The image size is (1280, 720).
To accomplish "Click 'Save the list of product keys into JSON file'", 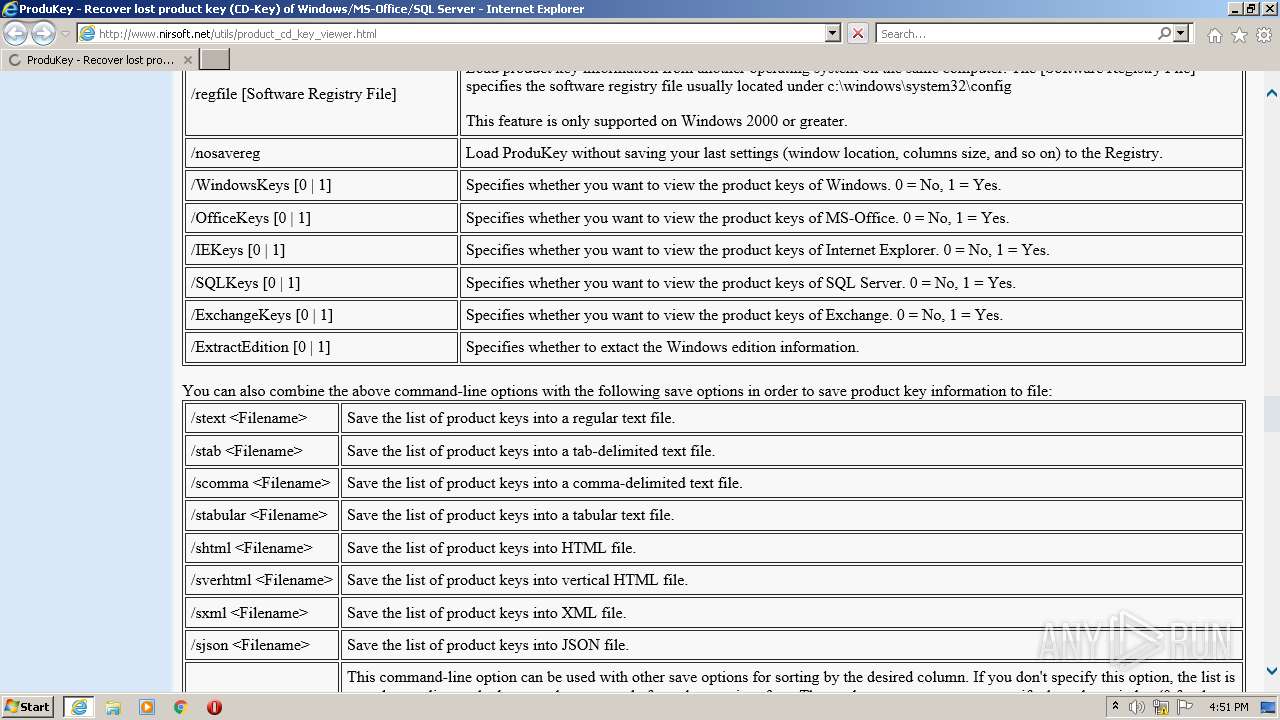I will pyautogui.click(x=488, y=645).
